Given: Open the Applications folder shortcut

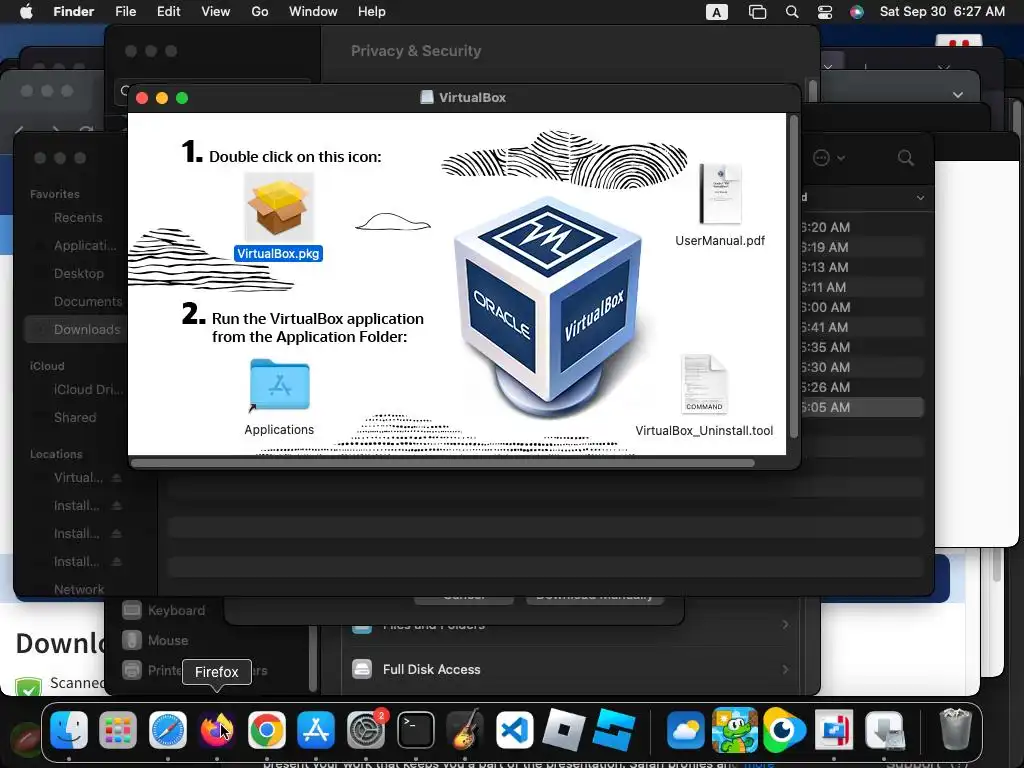Looking at the screenshot, I should (x=279, y=385).
